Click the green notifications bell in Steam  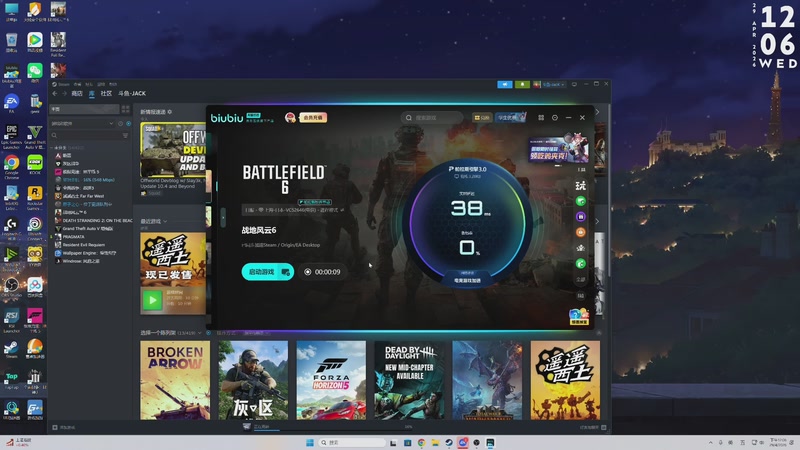pos(522,84)
